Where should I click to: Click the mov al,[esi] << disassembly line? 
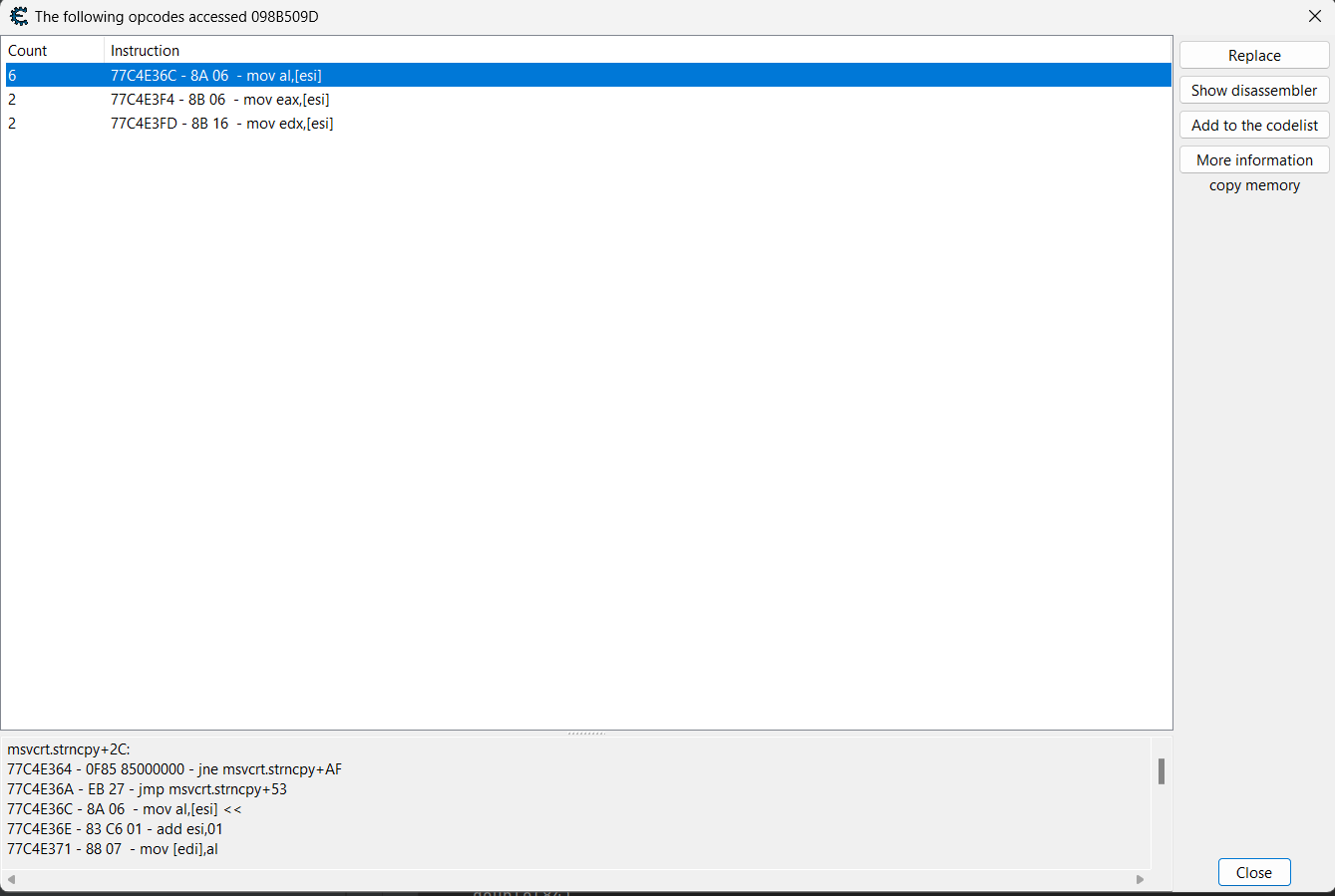coord(125,809)
